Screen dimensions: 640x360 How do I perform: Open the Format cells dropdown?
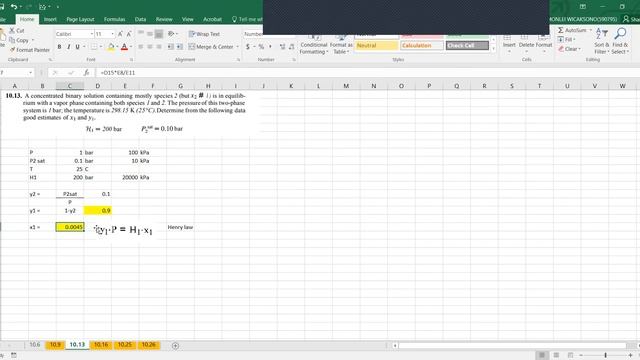pos(544,44)
